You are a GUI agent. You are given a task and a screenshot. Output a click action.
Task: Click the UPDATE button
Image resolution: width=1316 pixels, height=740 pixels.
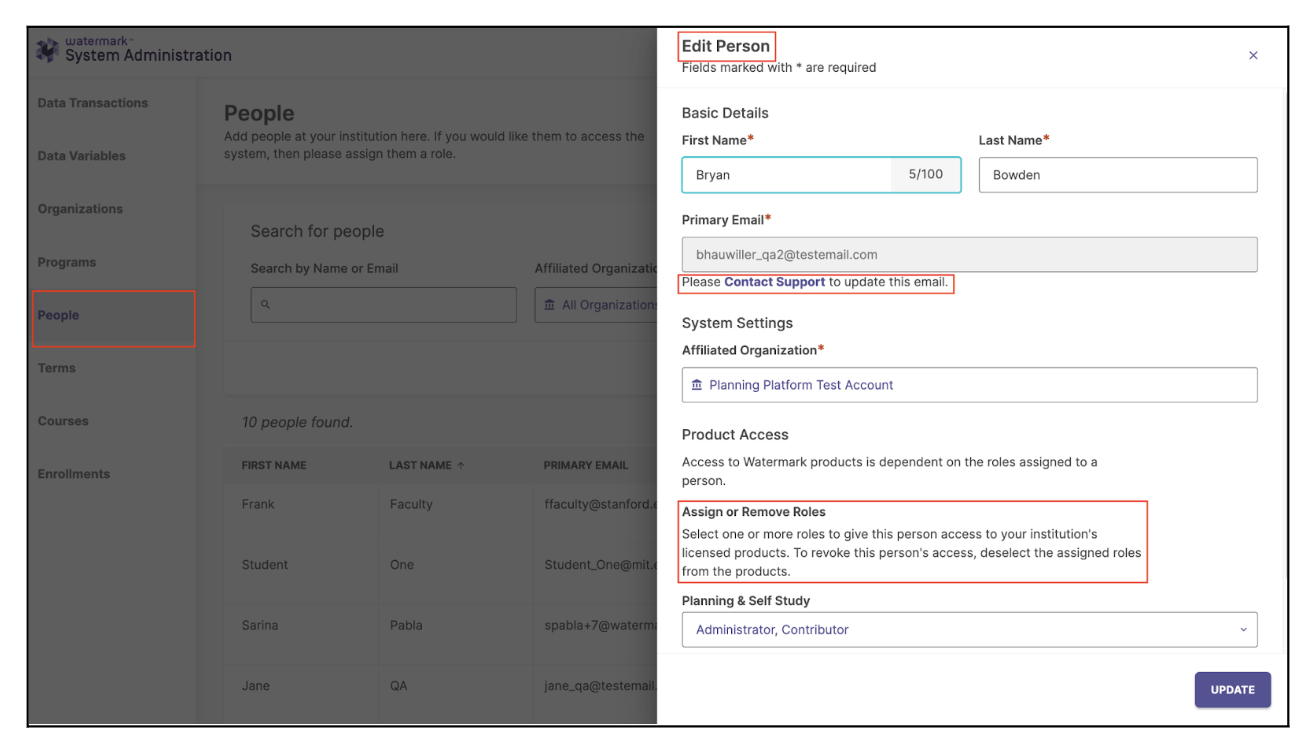click(1233, 690)
